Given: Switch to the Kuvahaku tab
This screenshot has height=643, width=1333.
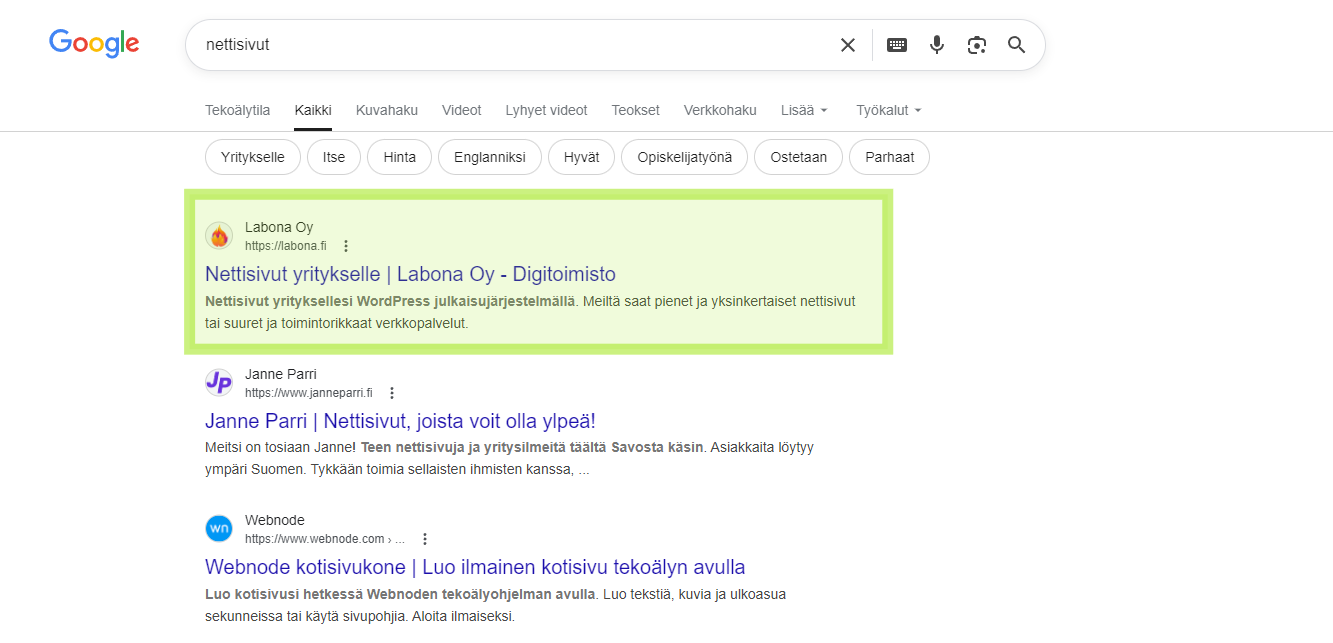Looking at the screenshot, I should [x=387, y=110].
